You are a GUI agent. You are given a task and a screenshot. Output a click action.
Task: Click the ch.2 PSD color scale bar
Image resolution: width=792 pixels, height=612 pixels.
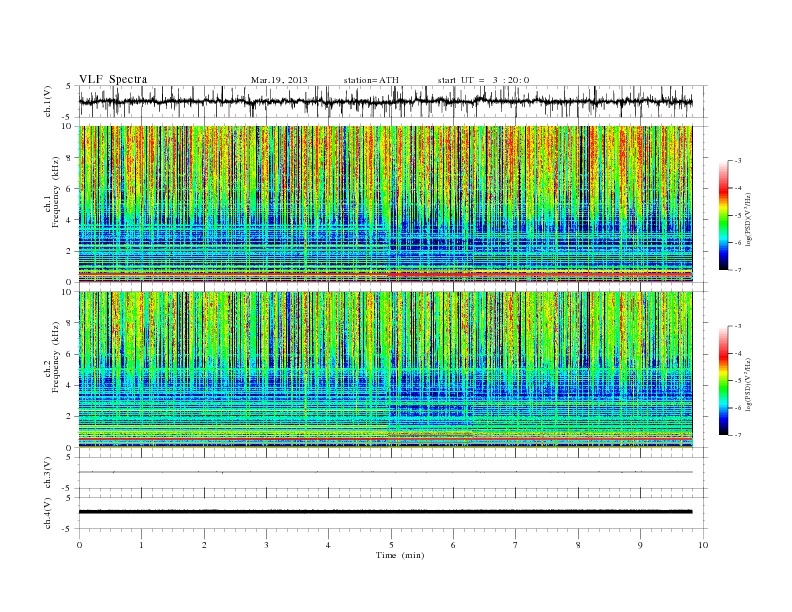pyautogui.click(x=724, y=381)
